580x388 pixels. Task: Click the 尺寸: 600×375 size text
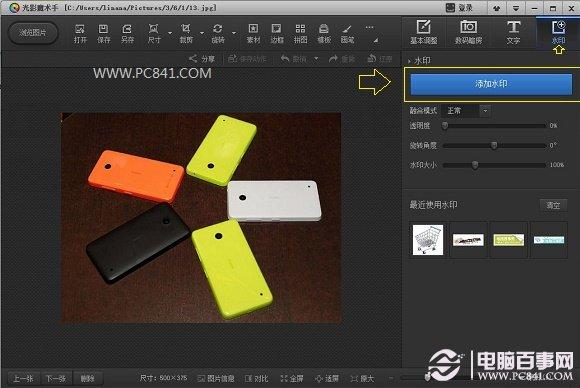pyautogui.click(x=163, y=378)
